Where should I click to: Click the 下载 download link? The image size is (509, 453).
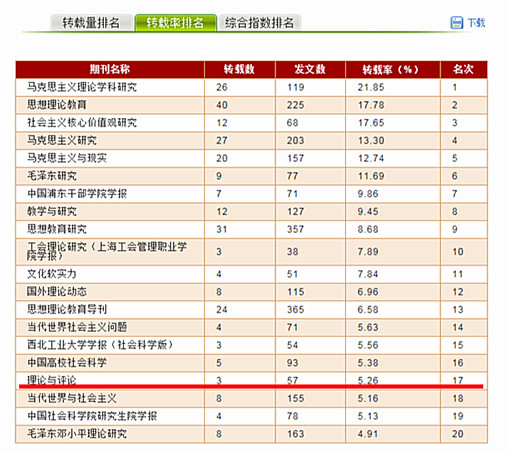476,23
